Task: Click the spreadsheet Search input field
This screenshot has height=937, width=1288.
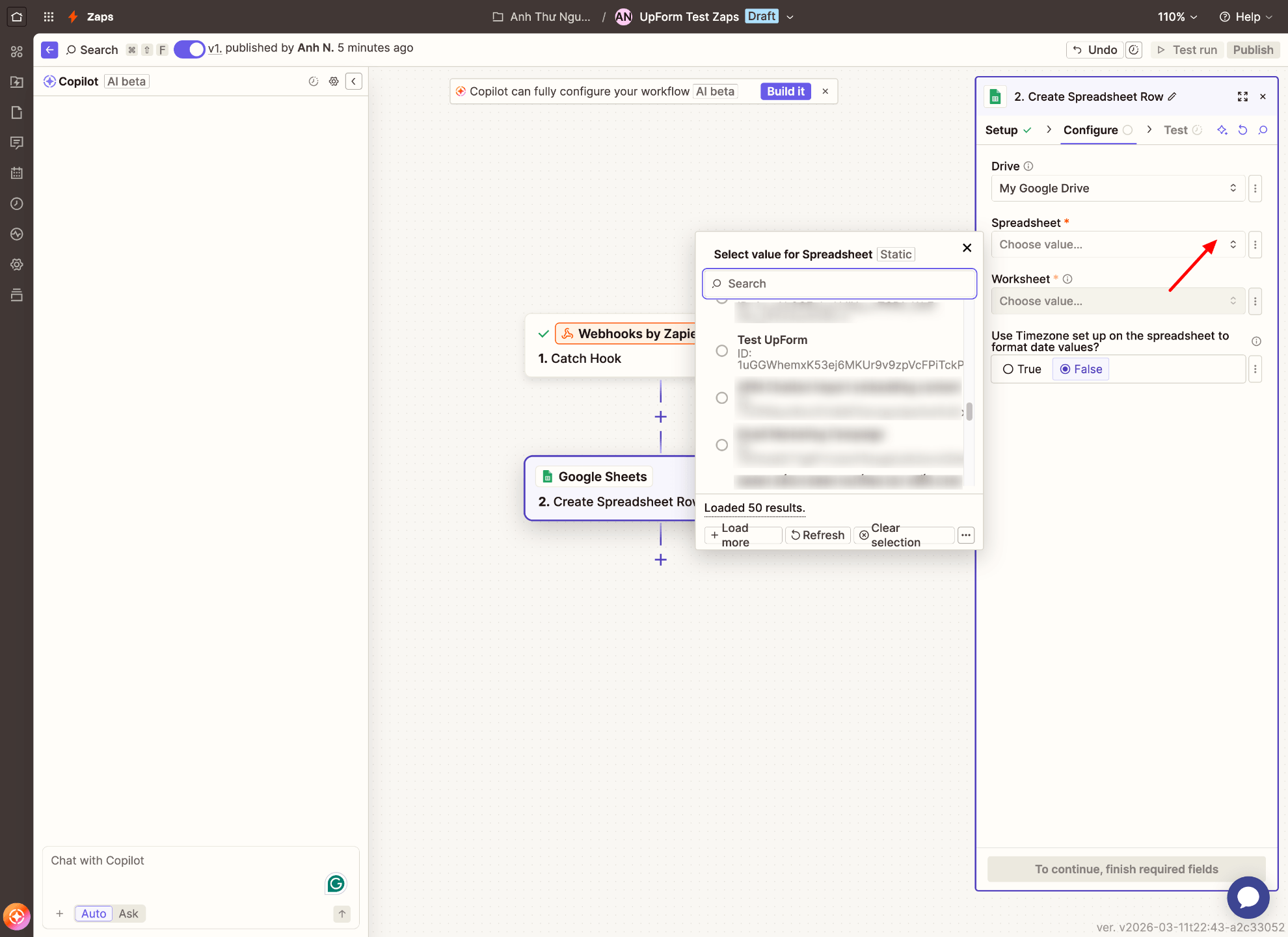Action: 840,284
